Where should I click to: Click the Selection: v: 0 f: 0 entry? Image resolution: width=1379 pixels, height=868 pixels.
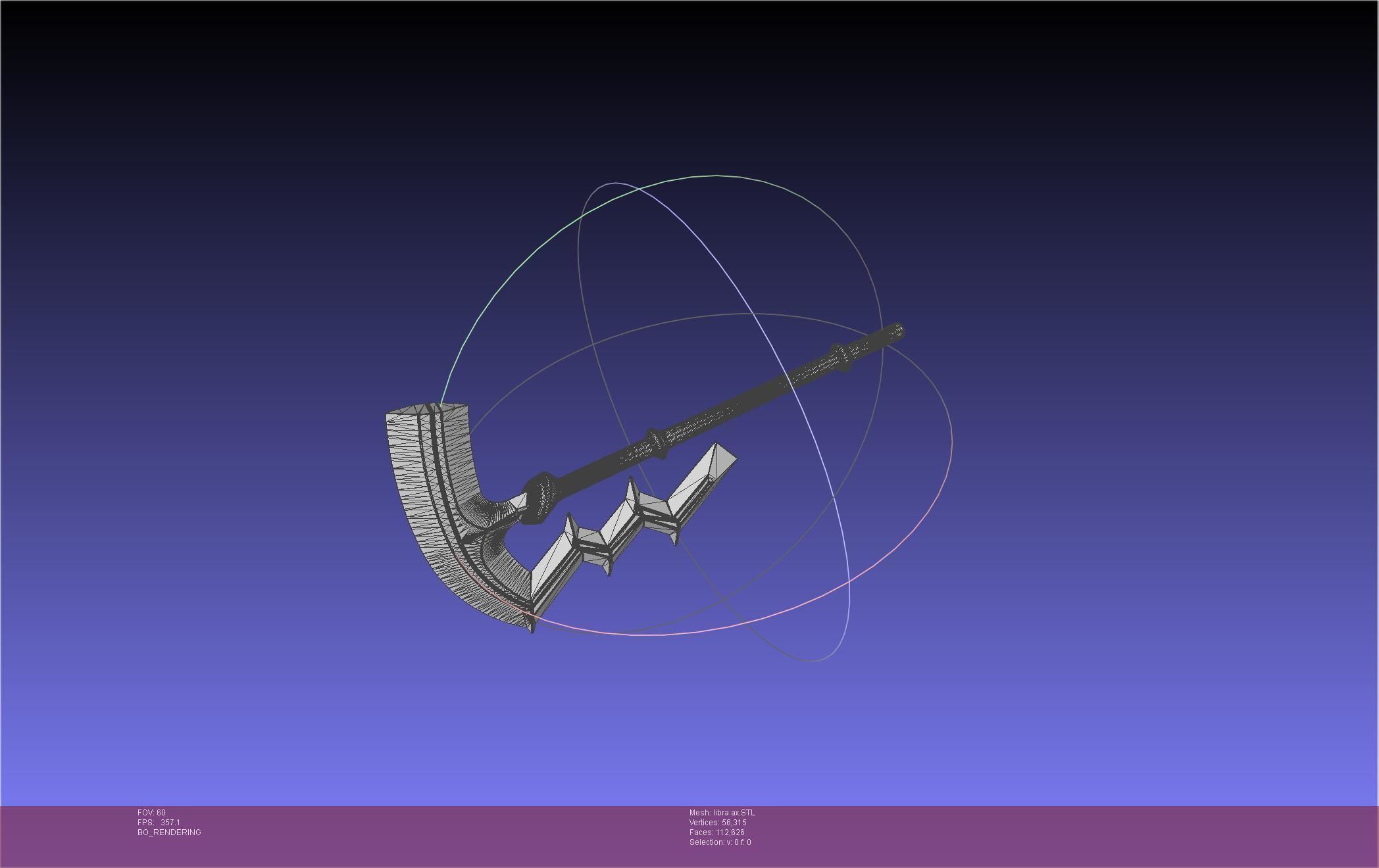tap(720, 842)
